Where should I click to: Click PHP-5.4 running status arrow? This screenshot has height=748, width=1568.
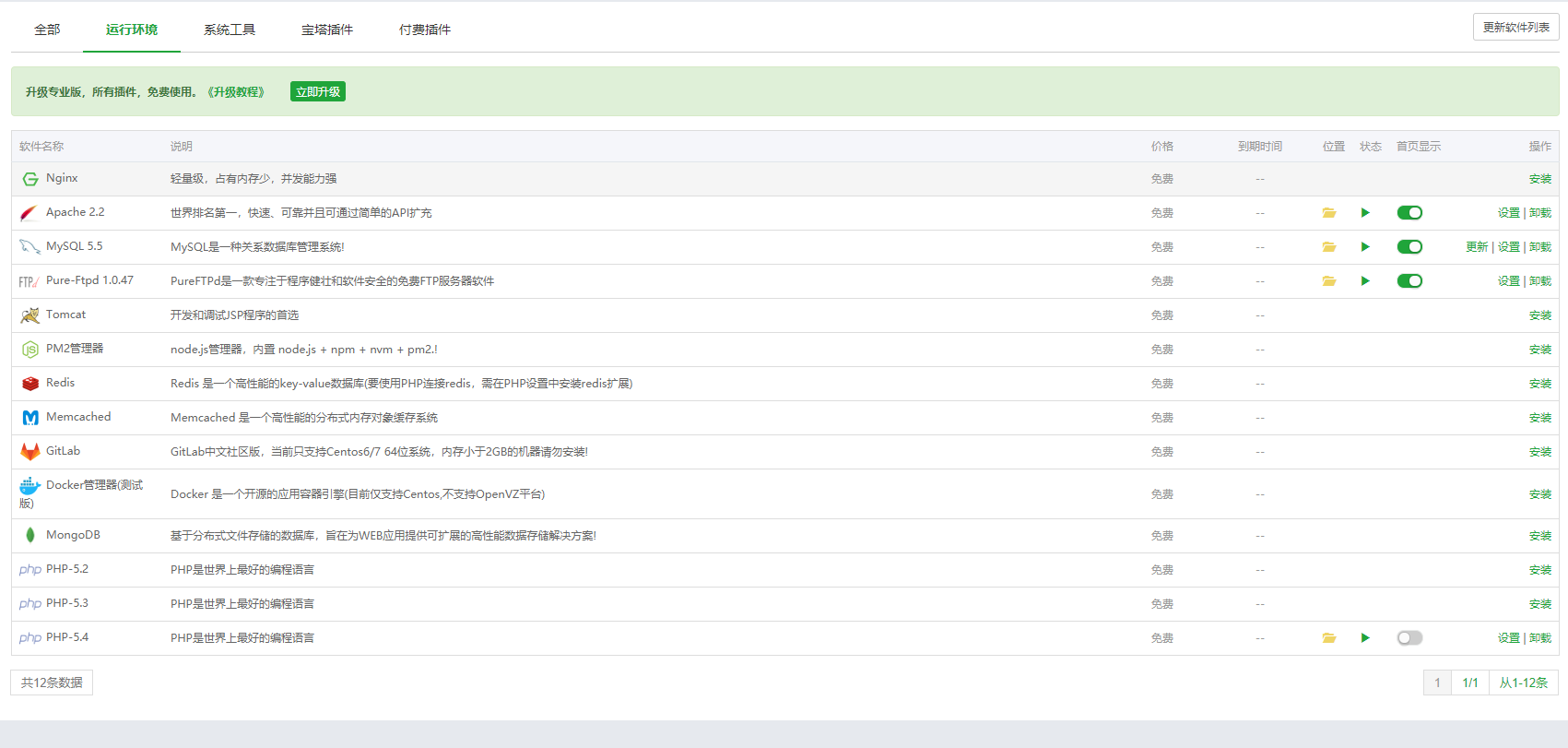click(x=1365, y=638)
